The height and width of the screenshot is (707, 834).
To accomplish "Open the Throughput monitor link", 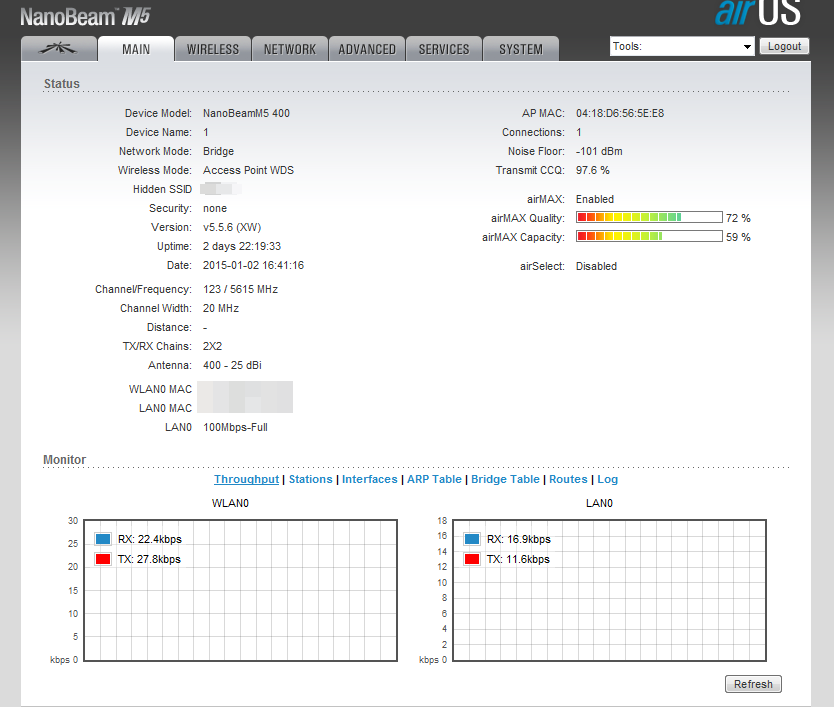I will click(x=246, y=479).
